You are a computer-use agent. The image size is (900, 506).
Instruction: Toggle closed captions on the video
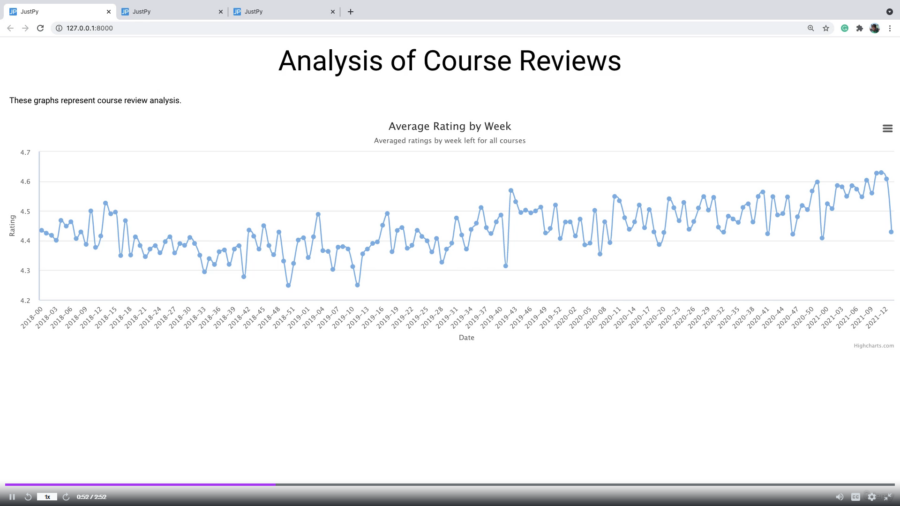pyautogui.click(x=855, y=496)
